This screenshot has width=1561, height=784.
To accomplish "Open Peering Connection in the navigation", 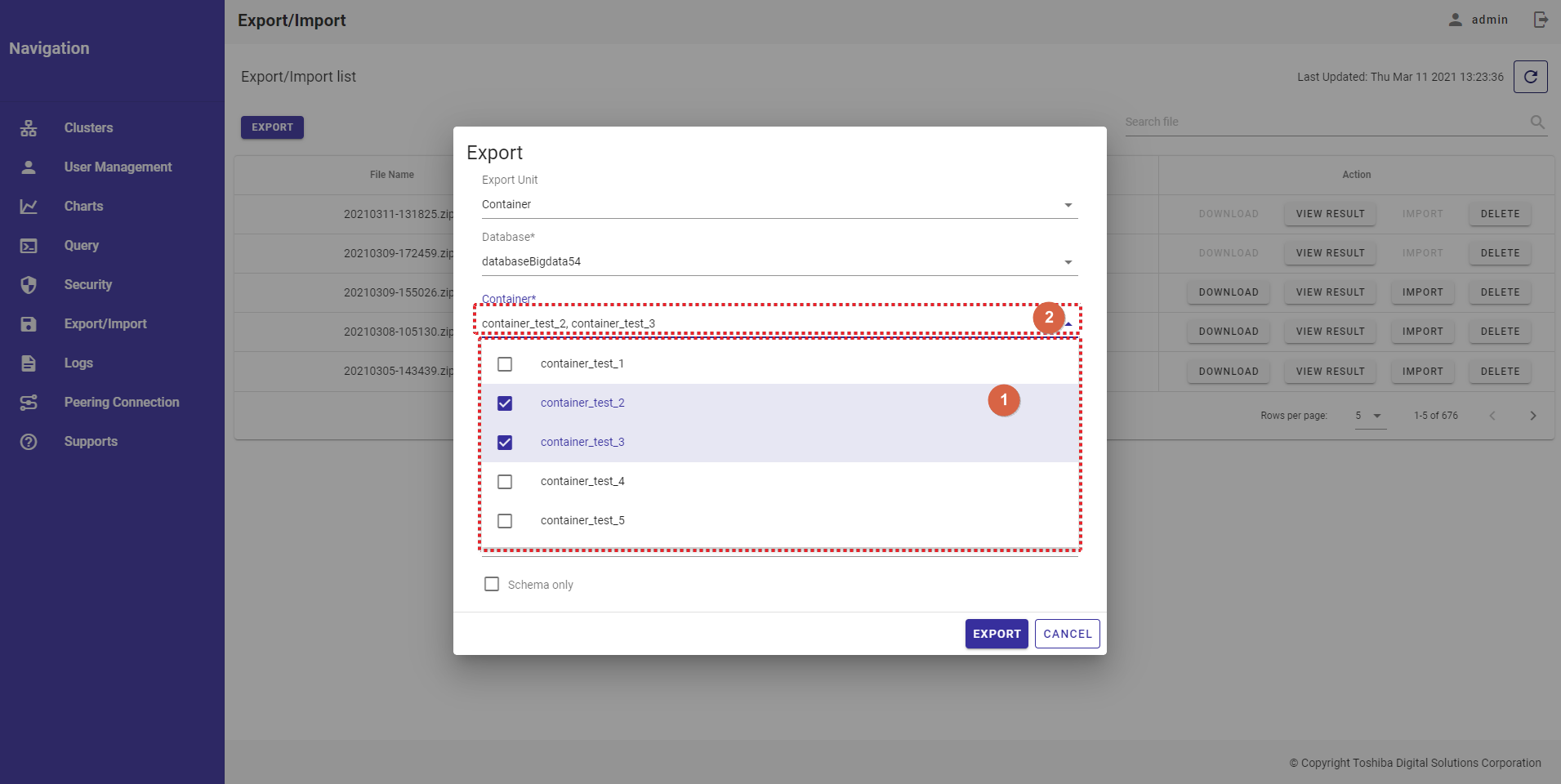I will 122,403.
